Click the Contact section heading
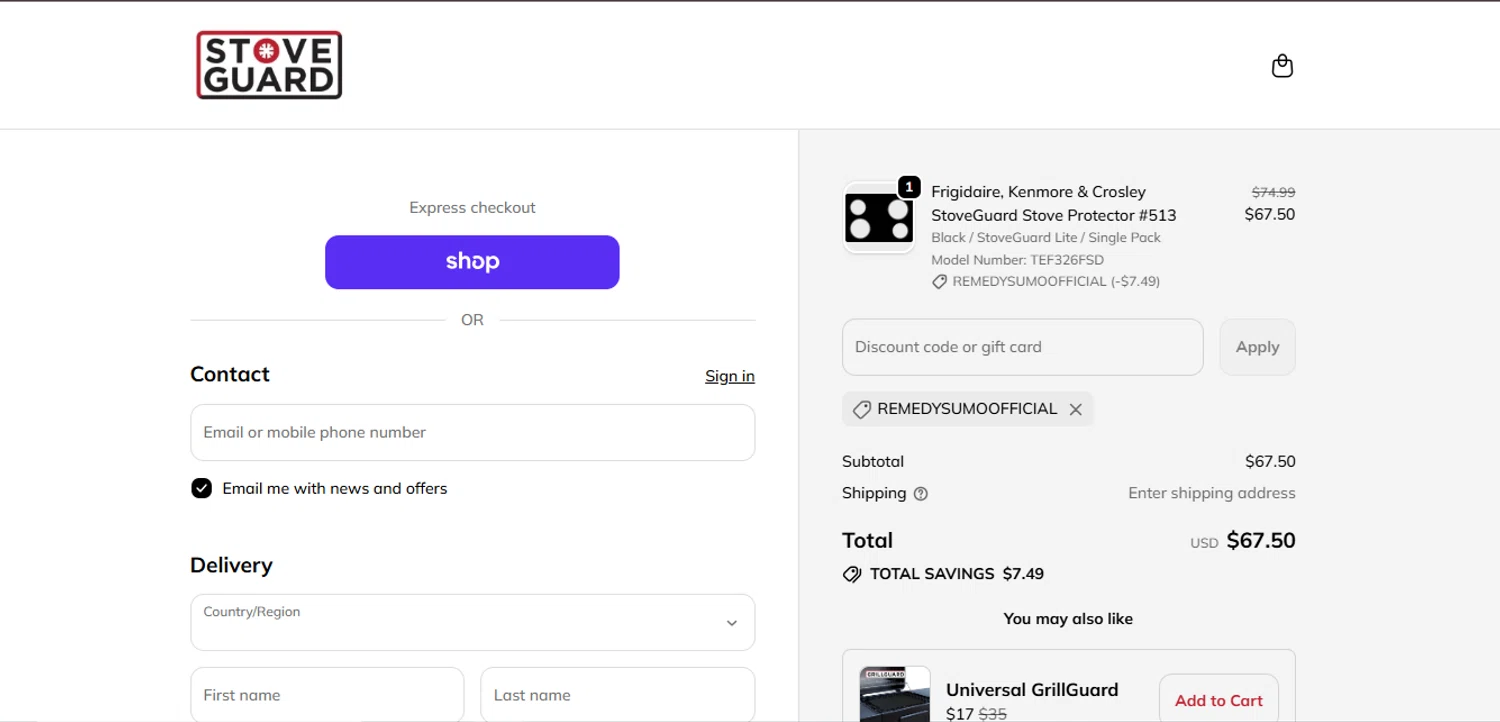 tap(230, 374)
